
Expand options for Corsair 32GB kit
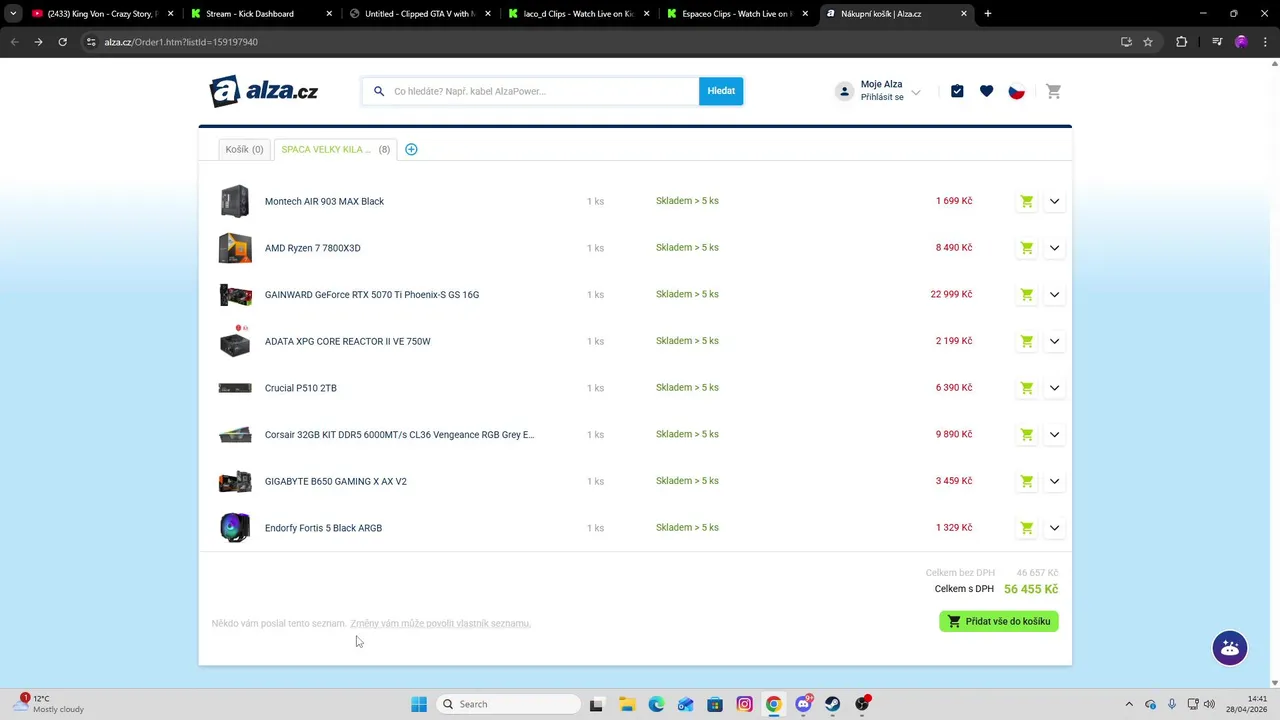click(1054, 435)
